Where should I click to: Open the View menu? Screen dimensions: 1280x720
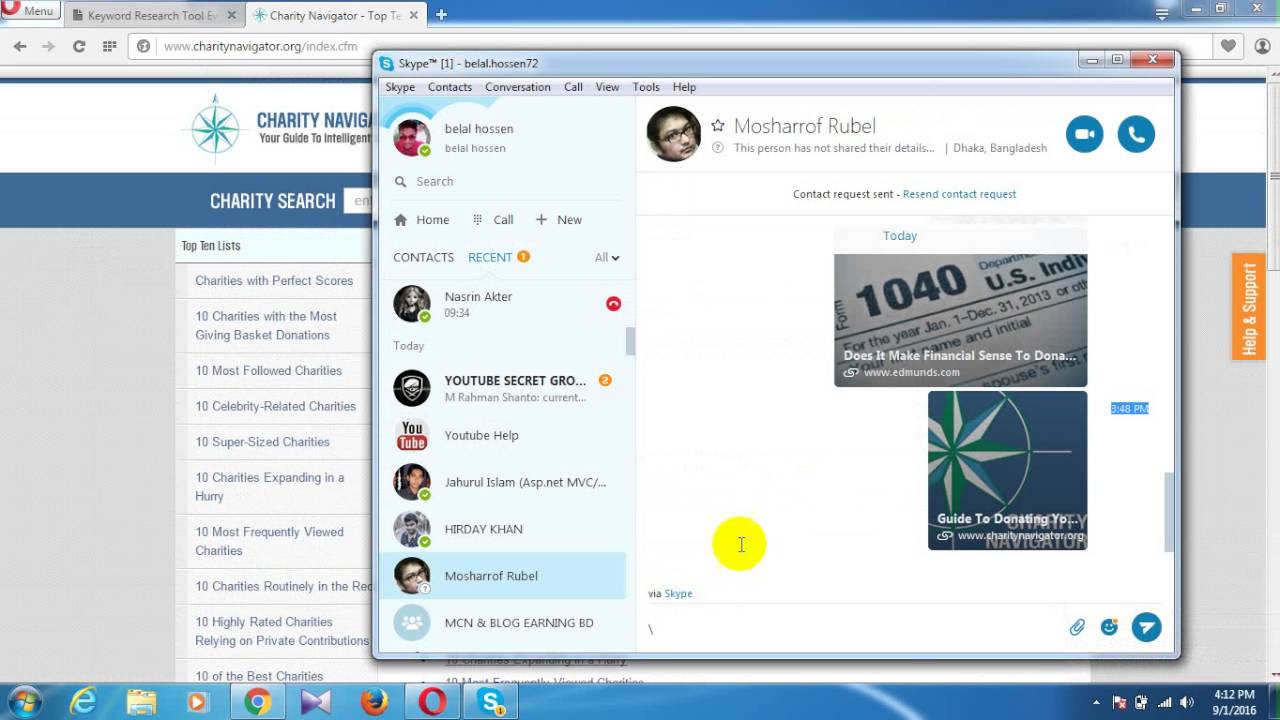point(608,87)
